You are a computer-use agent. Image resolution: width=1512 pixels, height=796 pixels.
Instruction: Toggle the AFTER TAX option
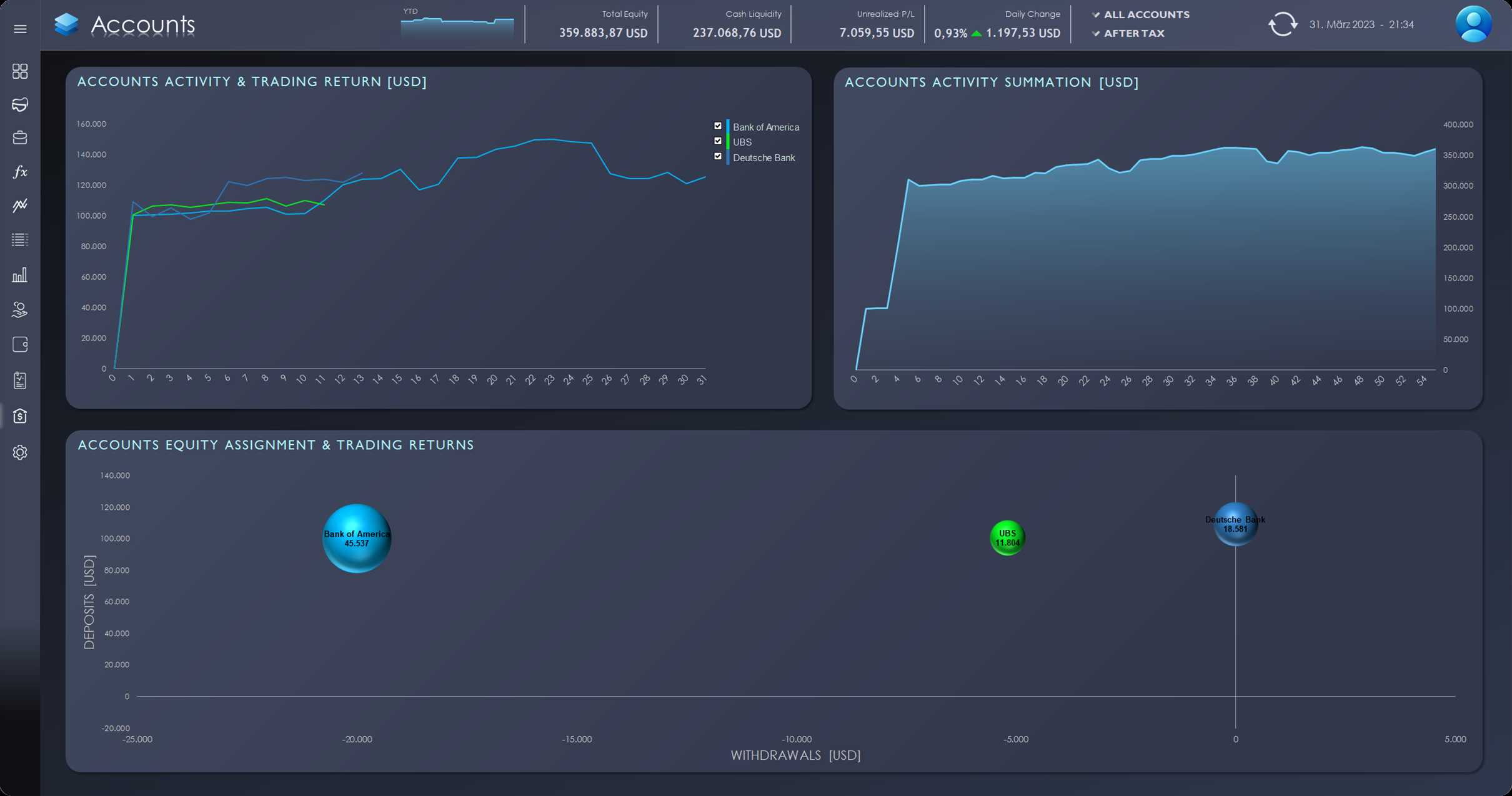(x=1128, y=33)
